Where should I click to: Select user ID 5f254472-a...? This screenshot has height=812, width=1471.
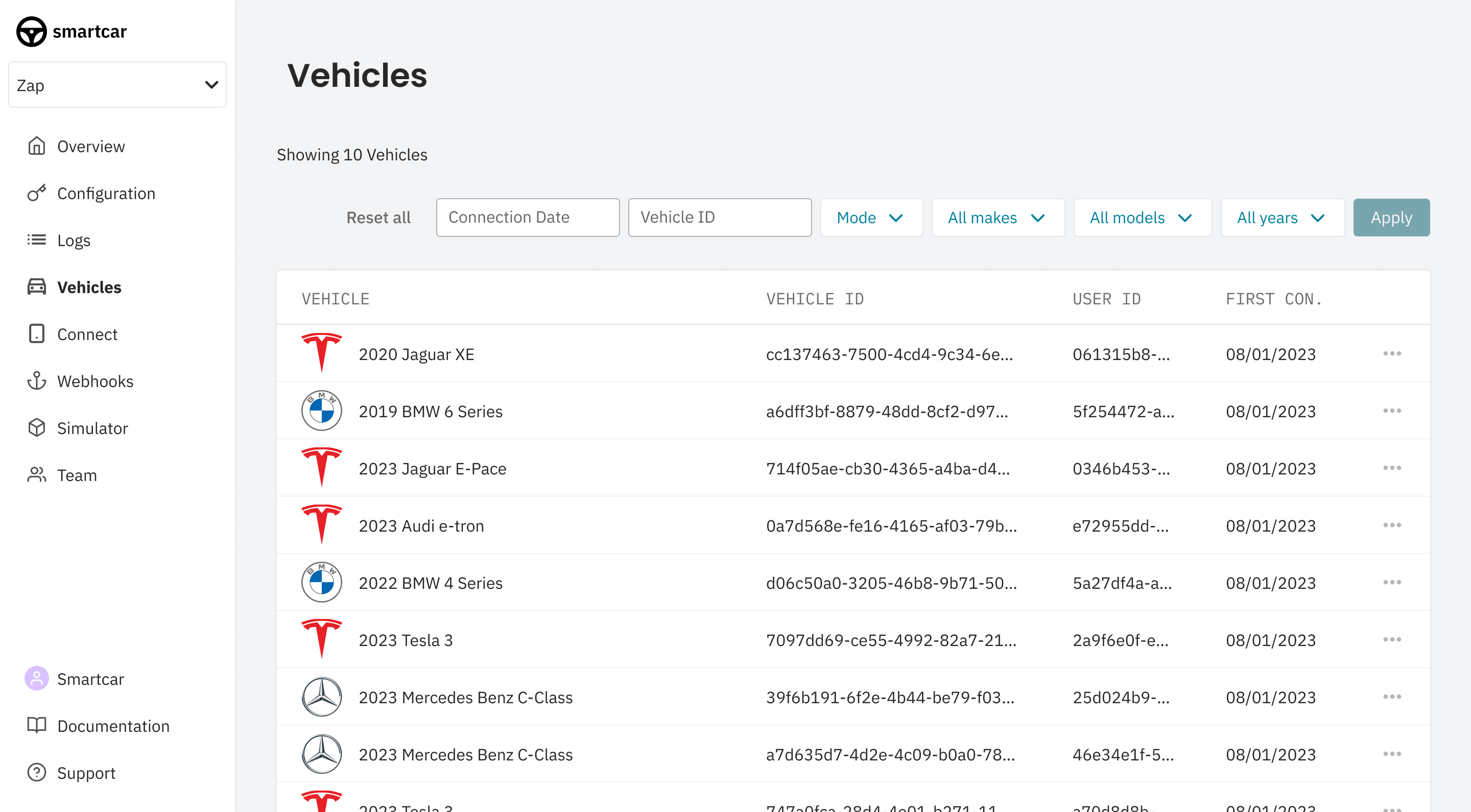(x=1123, y=411)
